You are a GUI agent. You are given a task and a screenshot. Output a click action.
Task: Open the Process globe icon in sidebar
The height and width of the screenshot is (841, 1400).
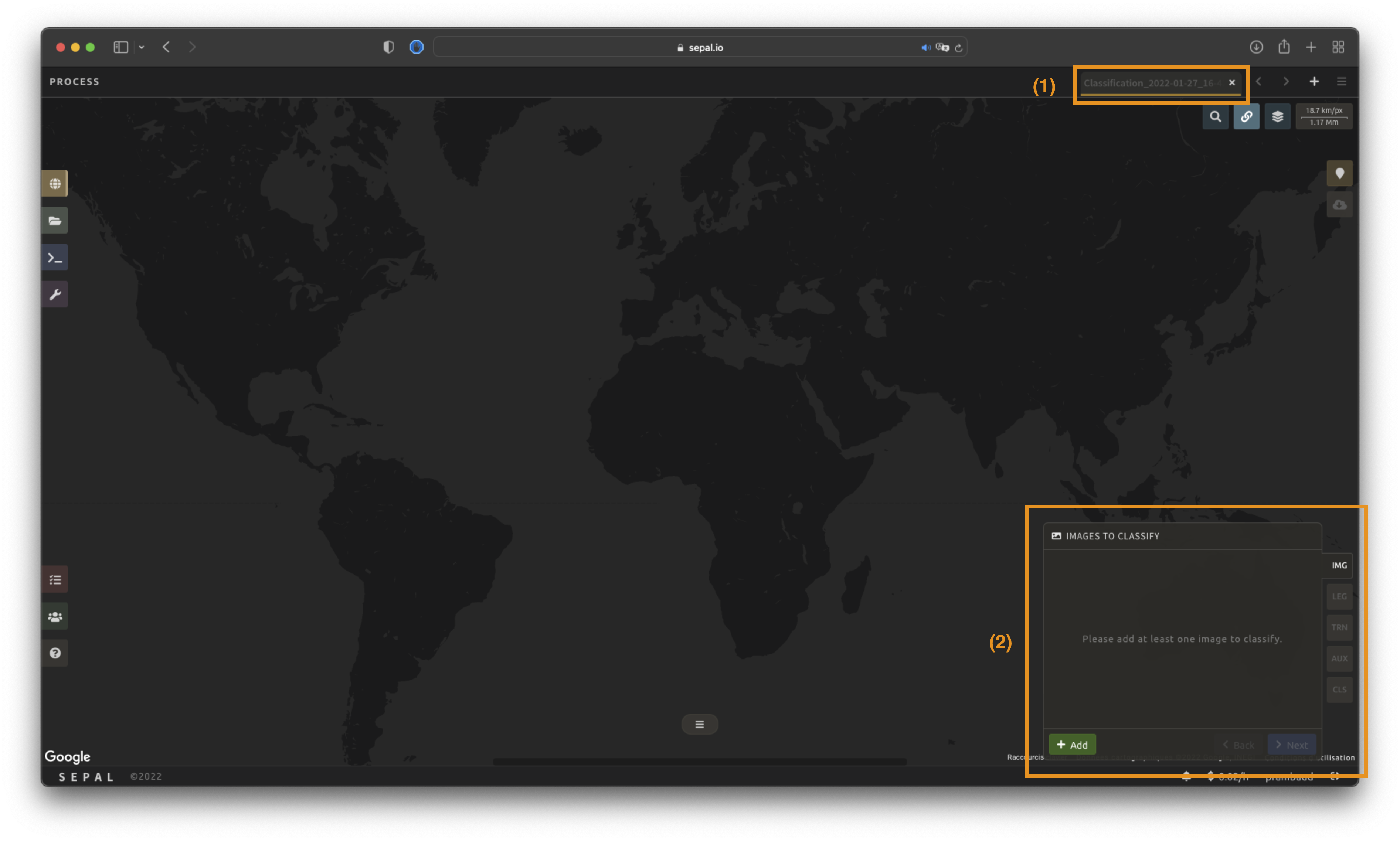(x=55, y=184)
